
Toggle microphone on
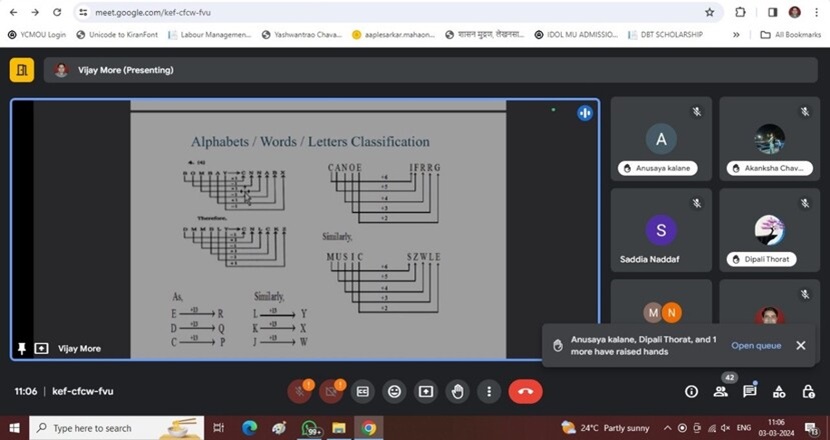coord(300,391)
